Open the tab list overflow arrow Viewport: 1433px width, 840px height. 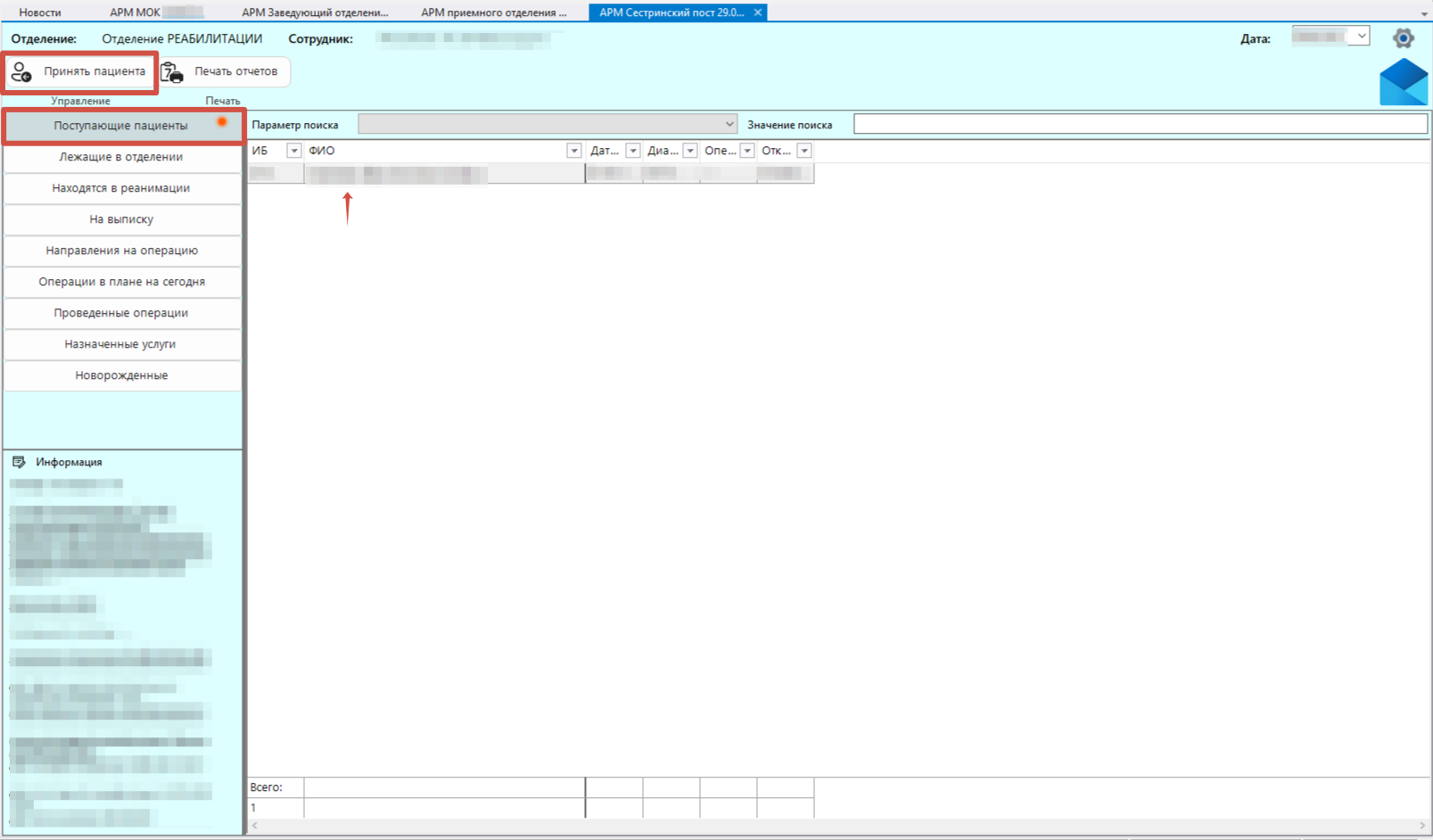click(x=1423, y=13)
